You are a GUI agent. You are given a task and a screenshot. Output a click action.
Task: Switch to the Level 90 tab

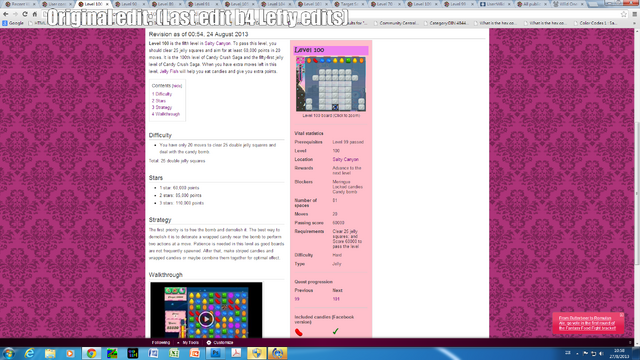[x=129, y=4]
